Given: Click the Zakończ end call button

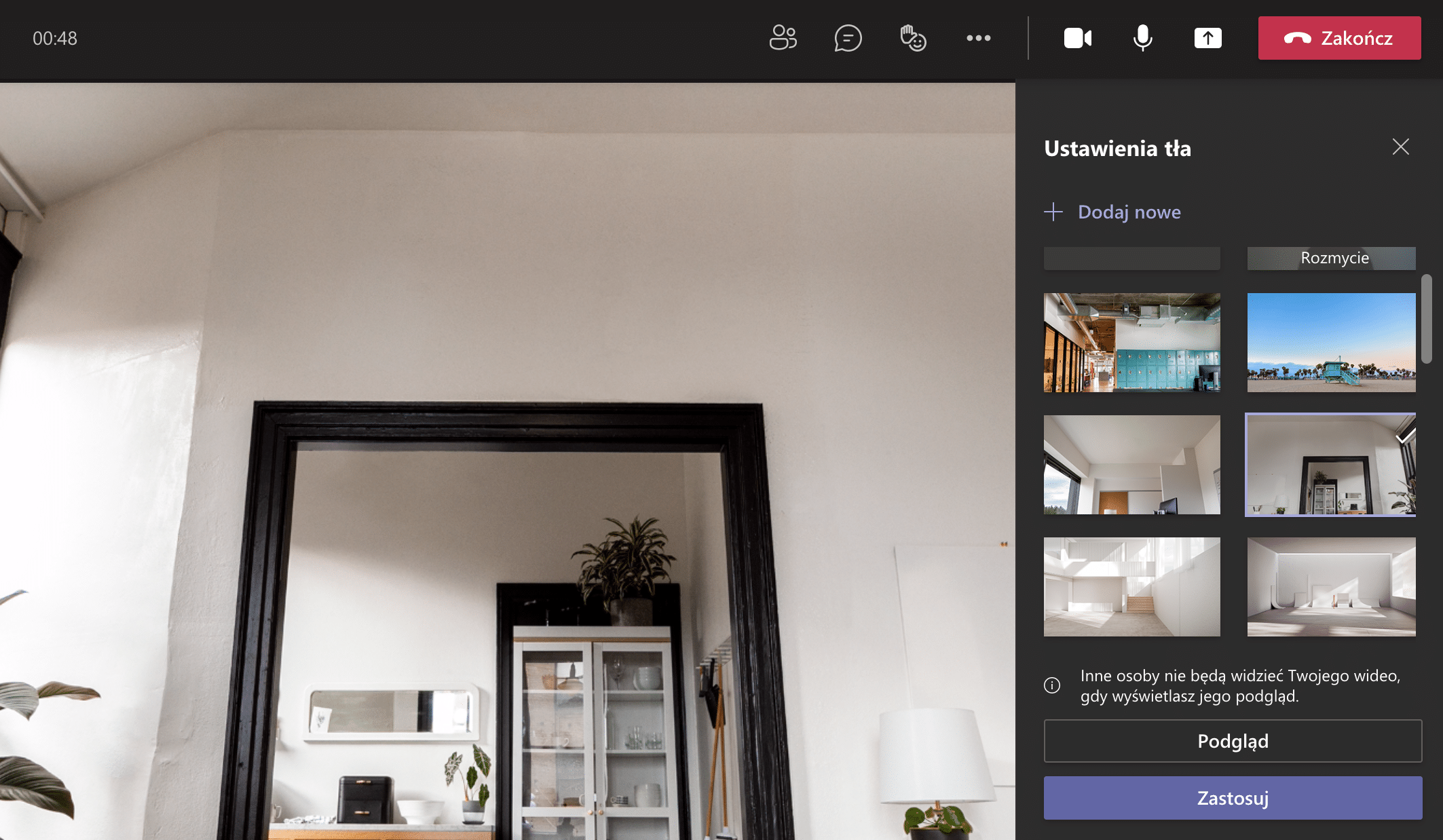Looking at the screenshot, I should 1339,38.
